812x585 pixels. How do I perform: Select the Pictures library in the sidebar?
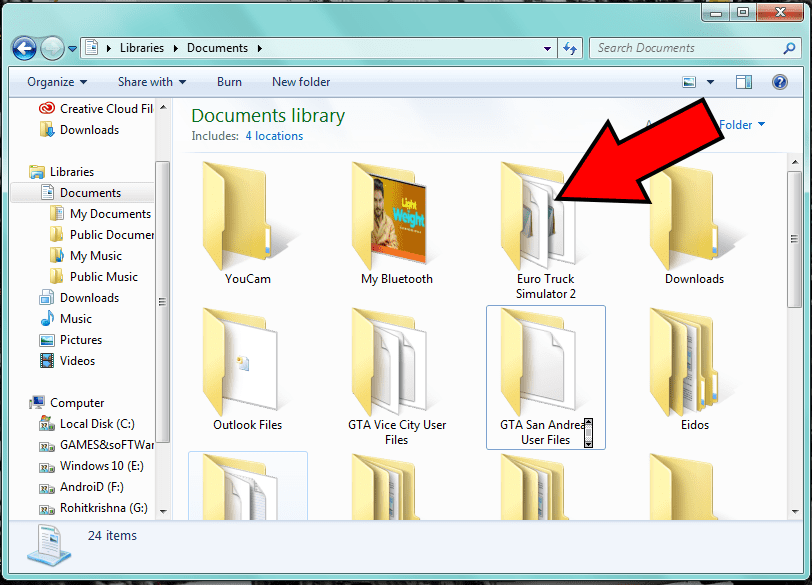pos(71,340)
